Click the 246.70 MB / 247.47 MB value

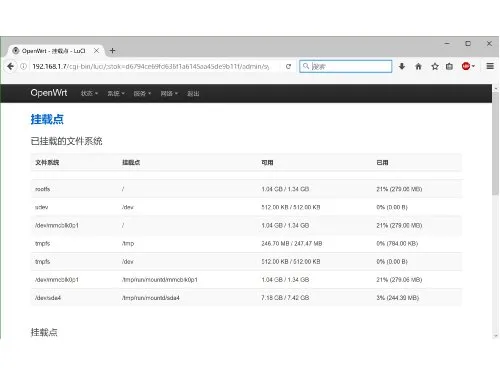(x=292, y=243)
